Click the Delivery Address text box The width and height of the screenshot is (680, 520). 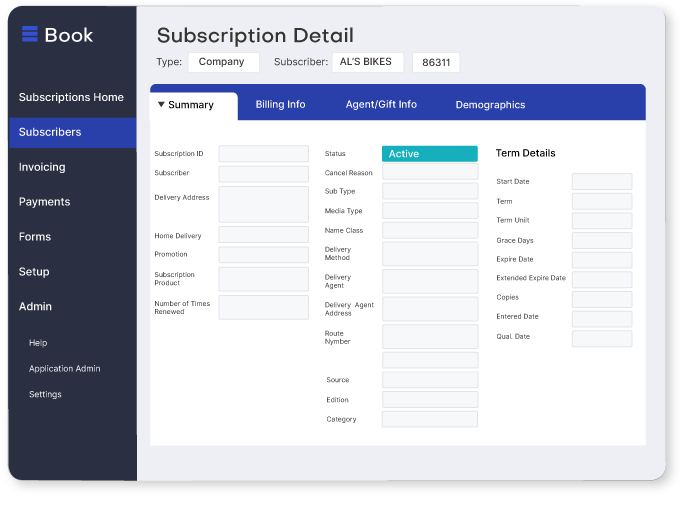click(263, 204)
